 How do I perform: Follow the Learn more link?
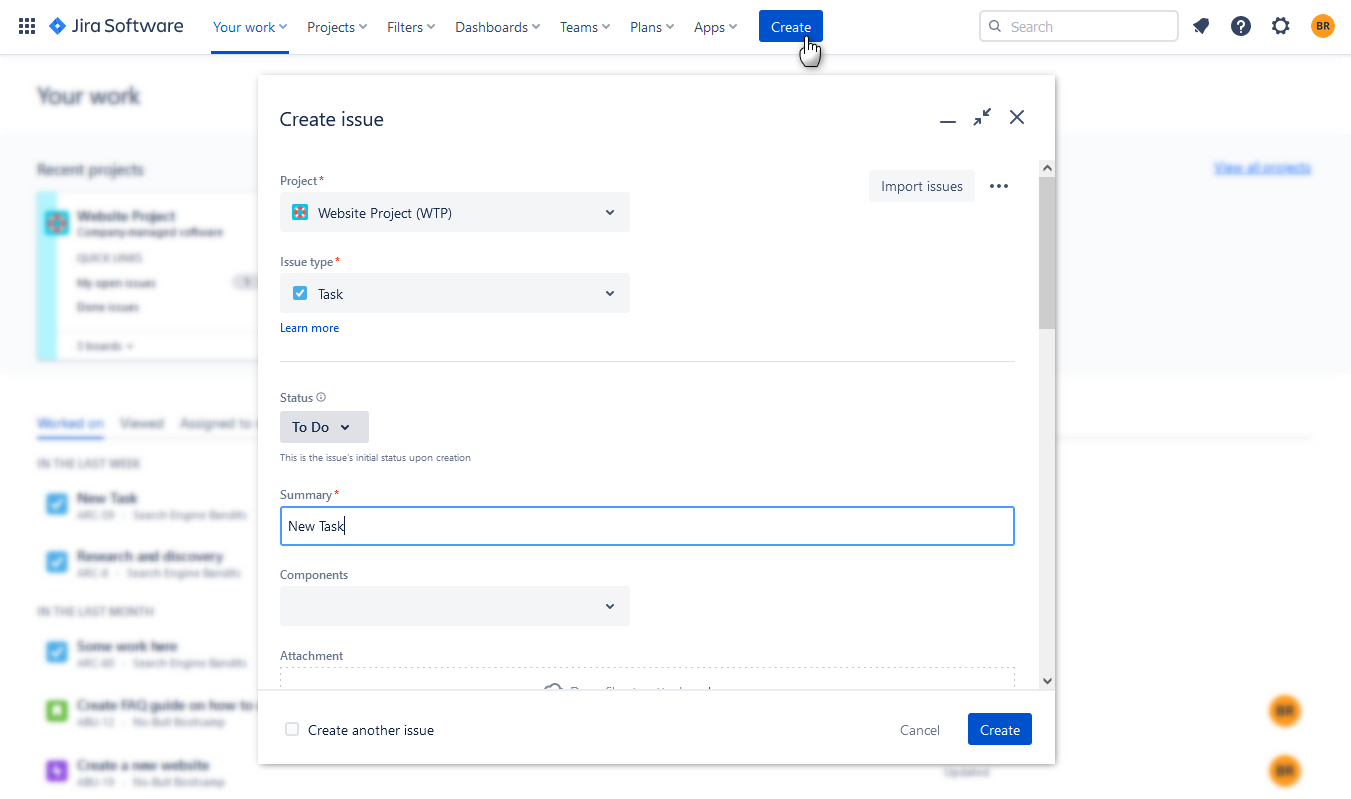pos(309,328)
